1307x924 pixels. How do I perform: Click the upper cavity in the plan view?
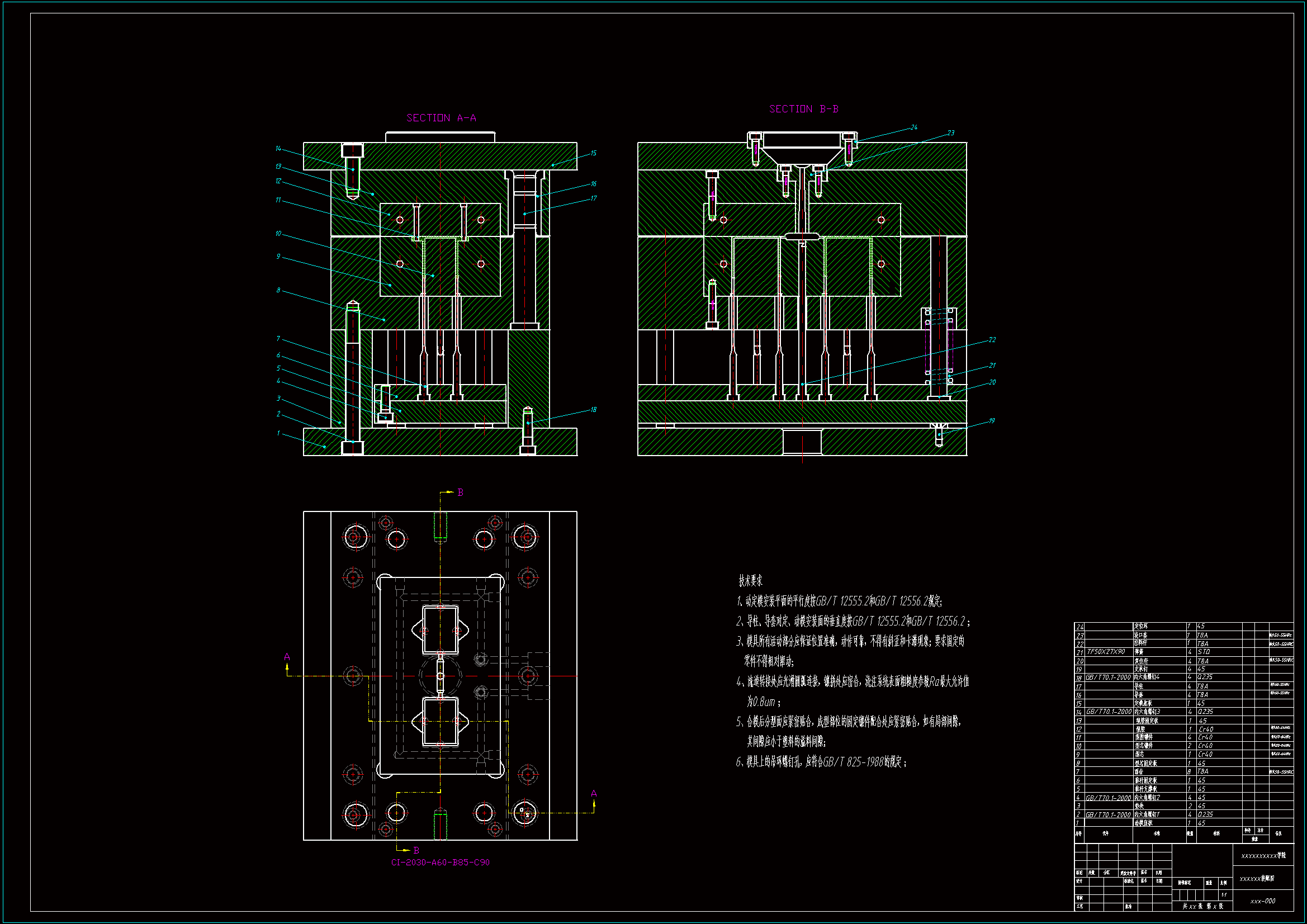pos(440,629)
